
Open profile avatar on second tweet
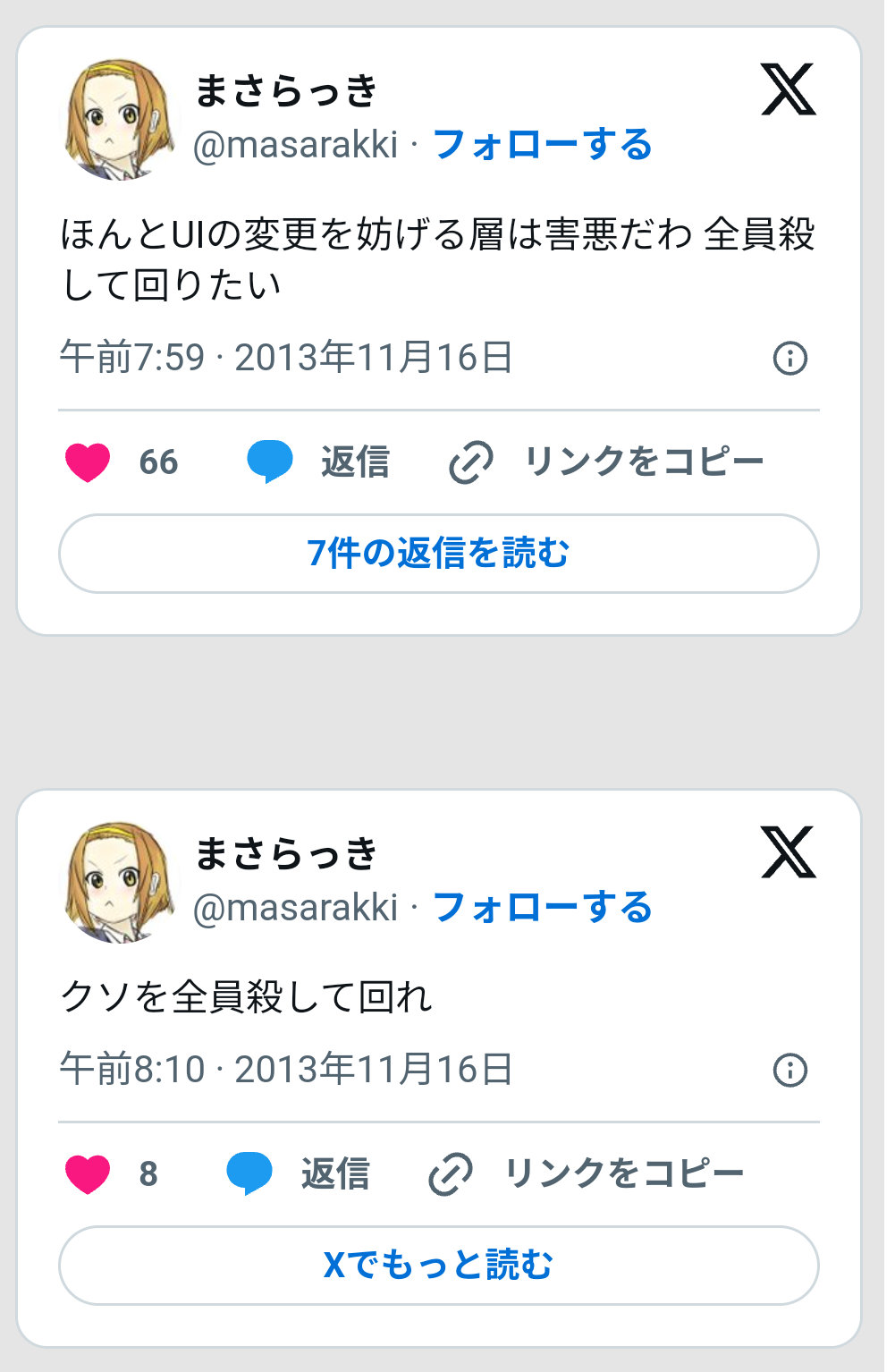(x=118, y=882)
